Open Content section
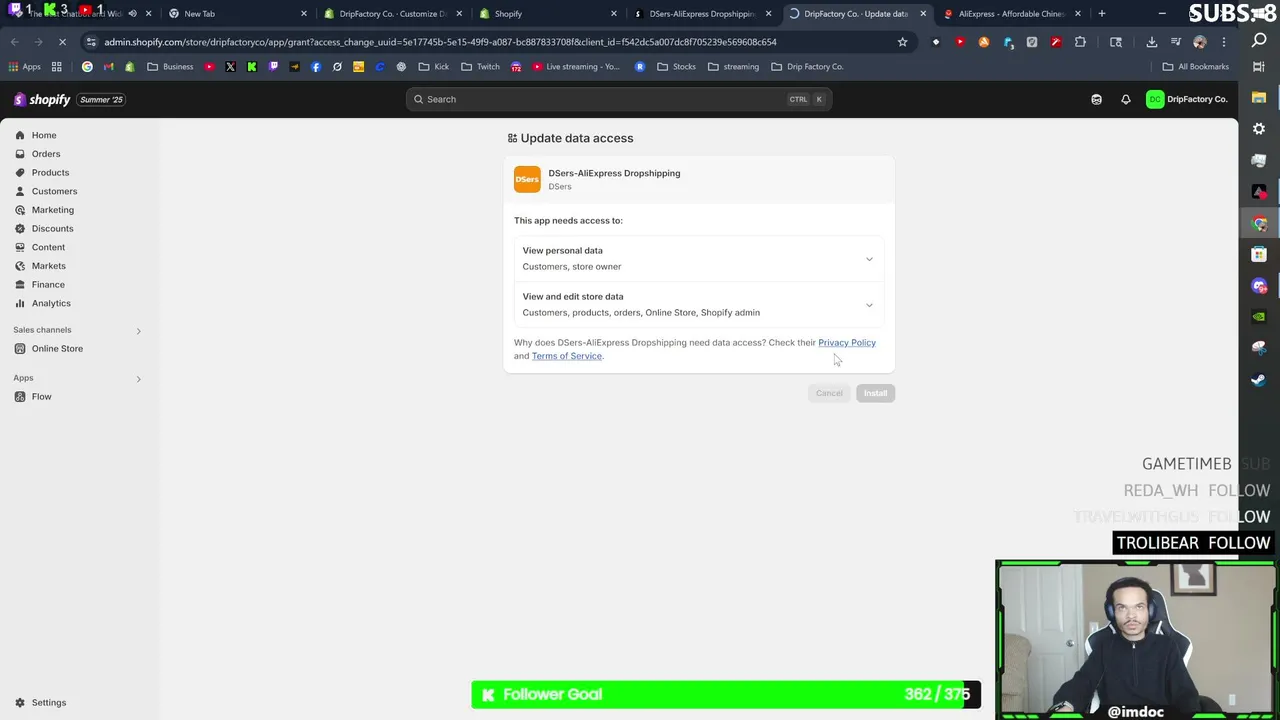1280x720 pixels. [x=48, y=247]
